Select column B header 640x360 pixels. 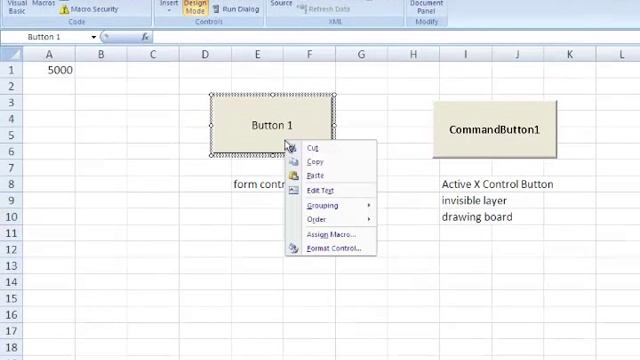(x=101, y=54)
